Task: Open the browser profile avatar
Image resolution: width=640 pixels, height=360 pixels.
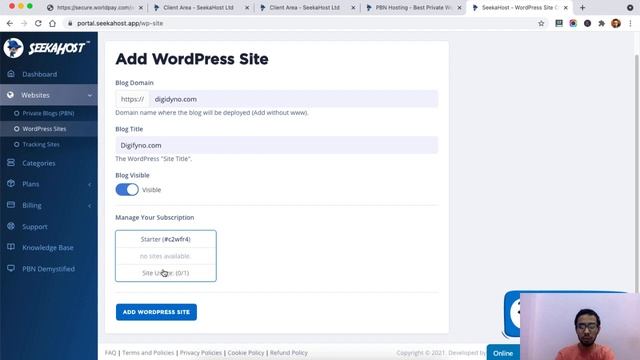Action: [616, 23]
